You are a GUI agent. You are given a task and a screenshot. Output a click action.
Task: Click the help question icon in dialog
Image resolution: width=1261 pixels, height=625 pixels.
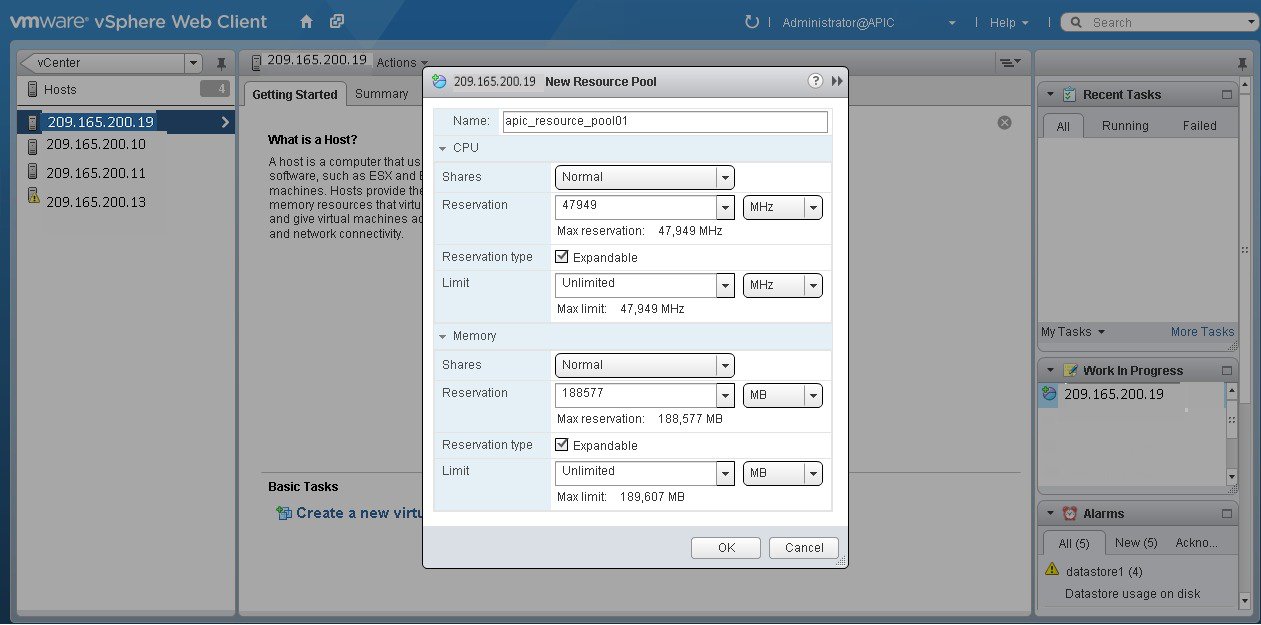[x=816, y=81]
